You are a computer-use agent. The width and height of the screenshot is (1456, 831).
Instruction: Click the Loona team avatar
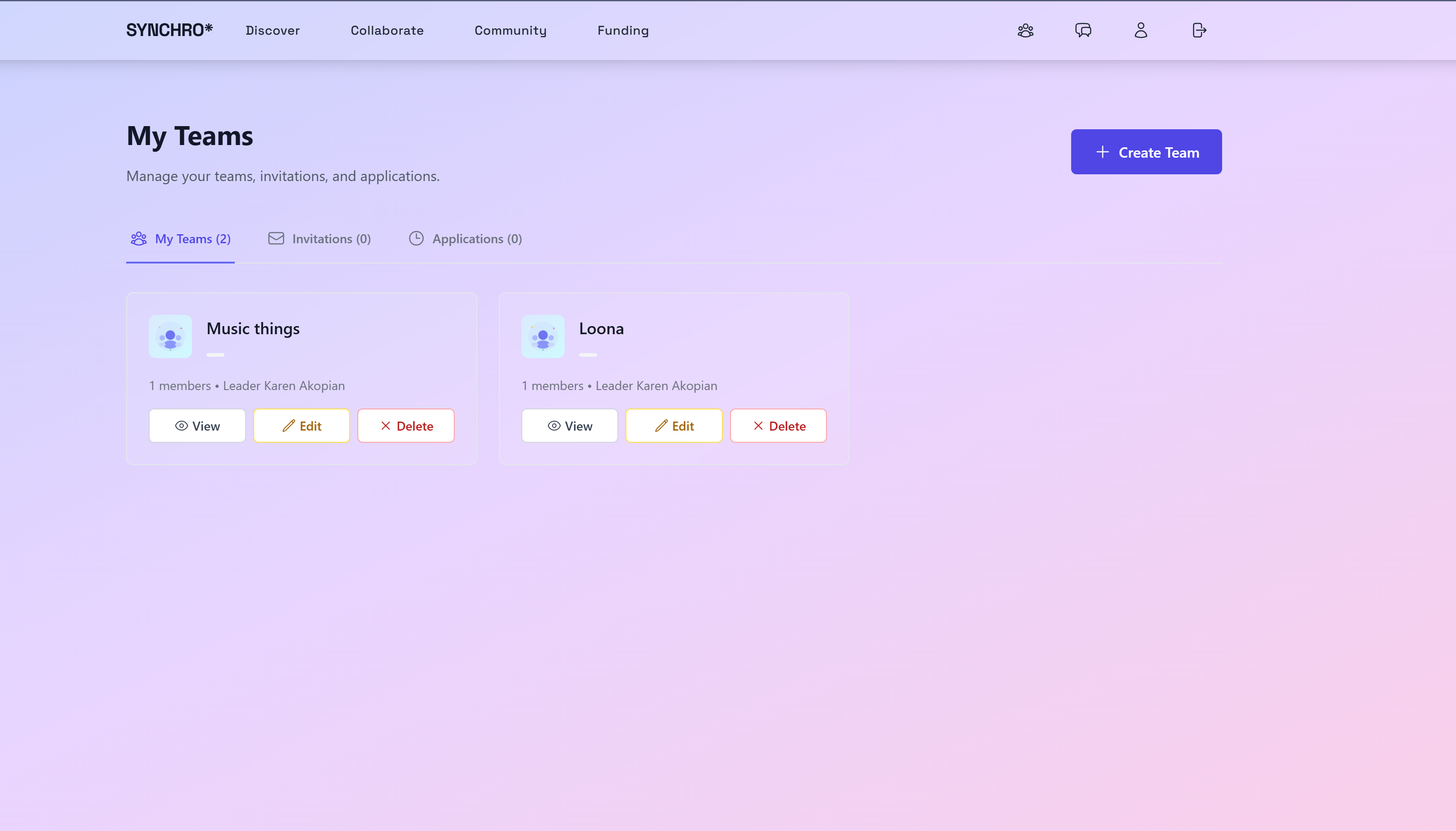[x=543, y=336]
